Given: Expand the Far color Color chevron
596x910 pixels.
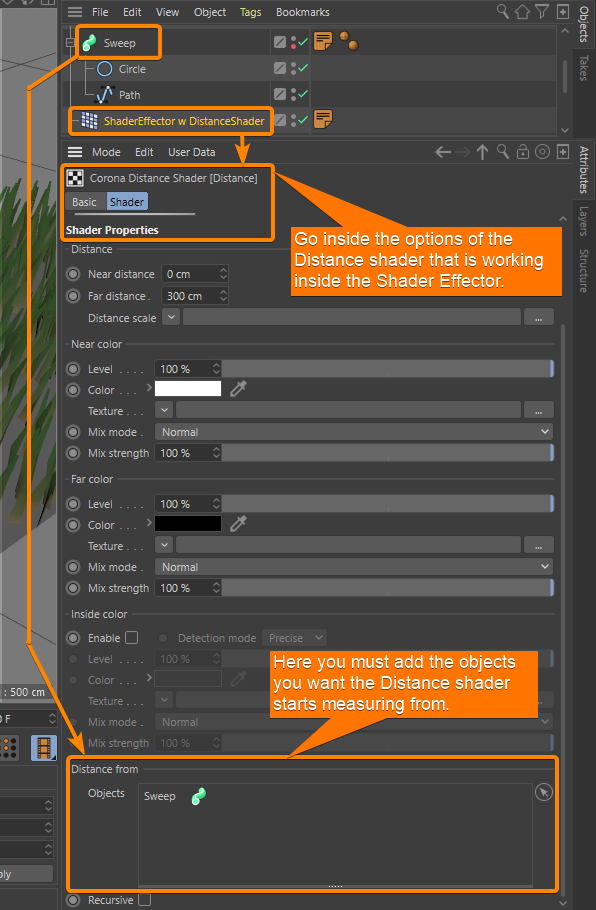Looking at the screenshot, I should coord(149,522).
